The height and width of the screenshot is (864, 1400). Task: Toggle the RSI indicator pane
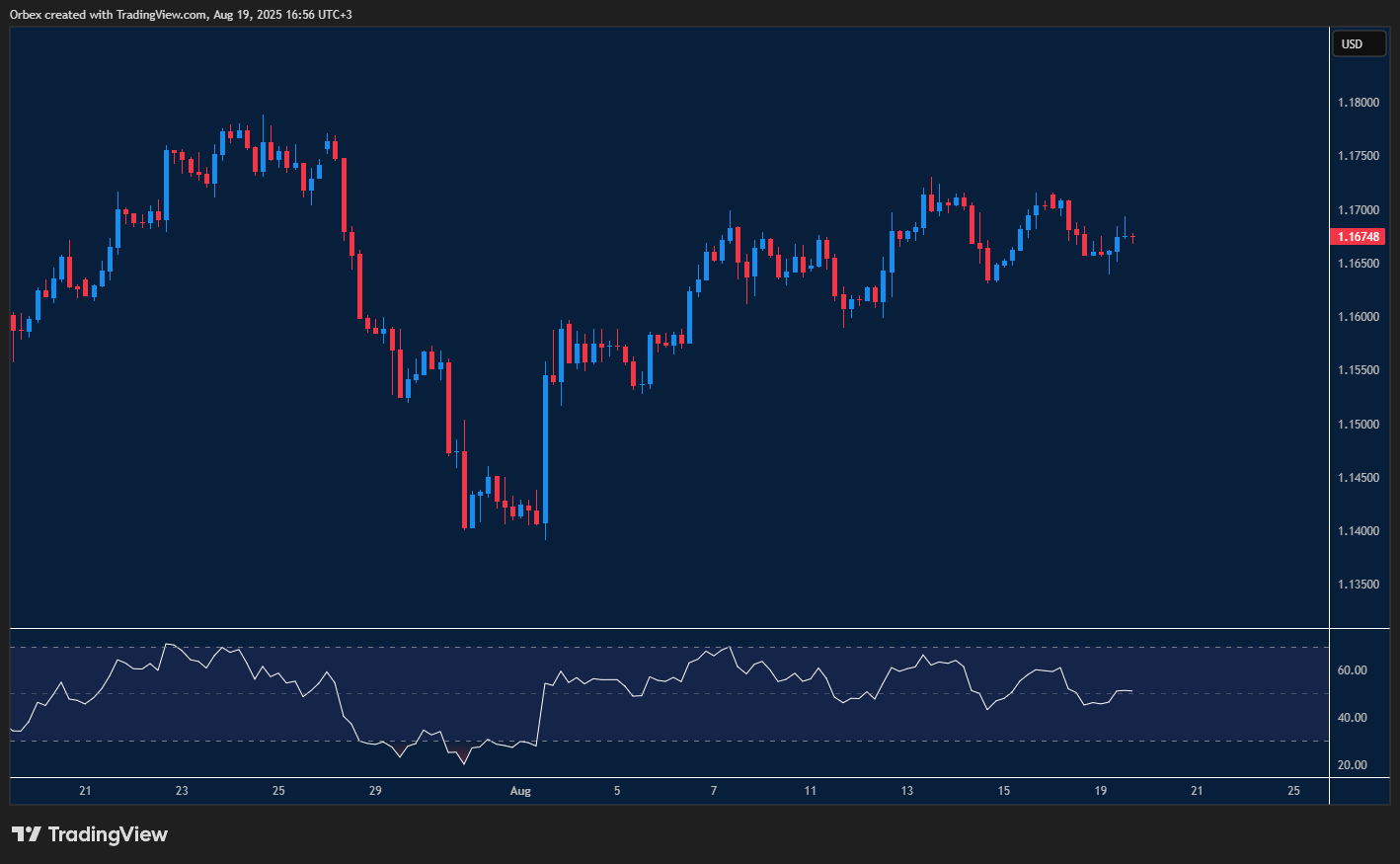pyautogui.click(x=661, y=701)
